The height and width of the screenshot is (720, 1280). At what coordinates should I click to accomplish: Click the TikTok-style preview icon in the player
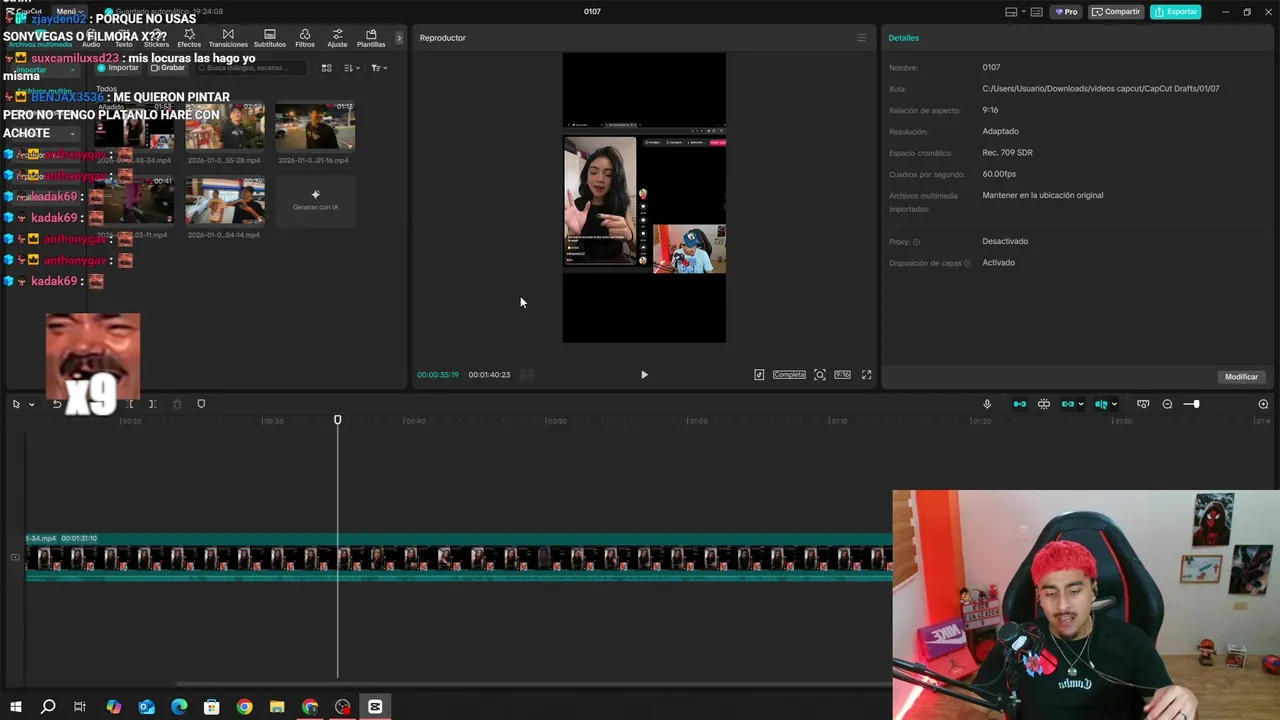click(x=759, y=375)
